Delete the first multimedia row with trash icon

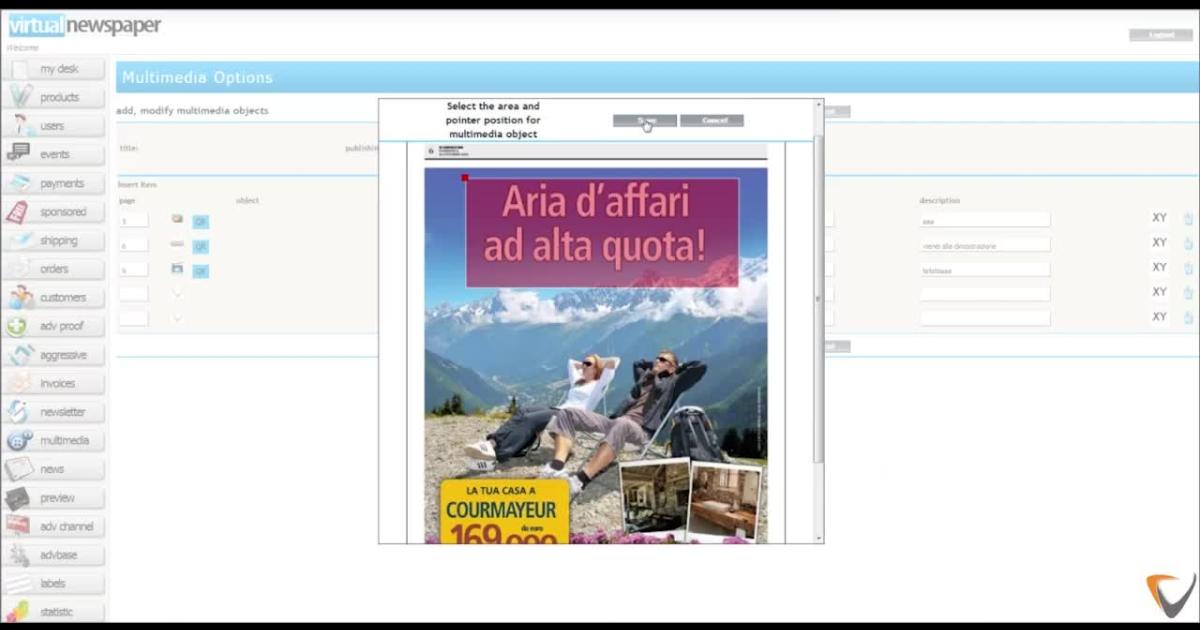click(x=1188, y=219)
